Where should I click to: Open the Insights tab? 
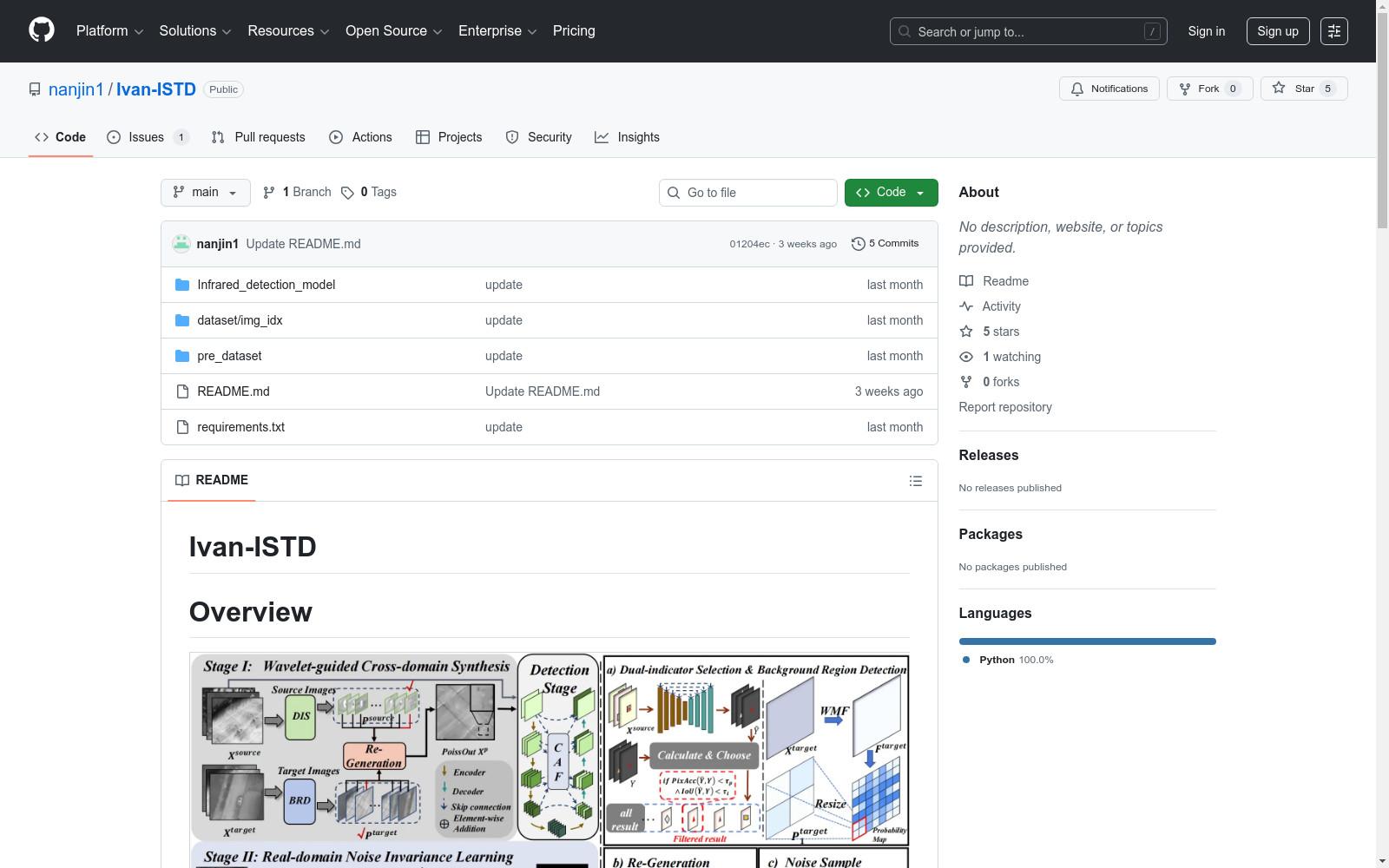point(627,137)
